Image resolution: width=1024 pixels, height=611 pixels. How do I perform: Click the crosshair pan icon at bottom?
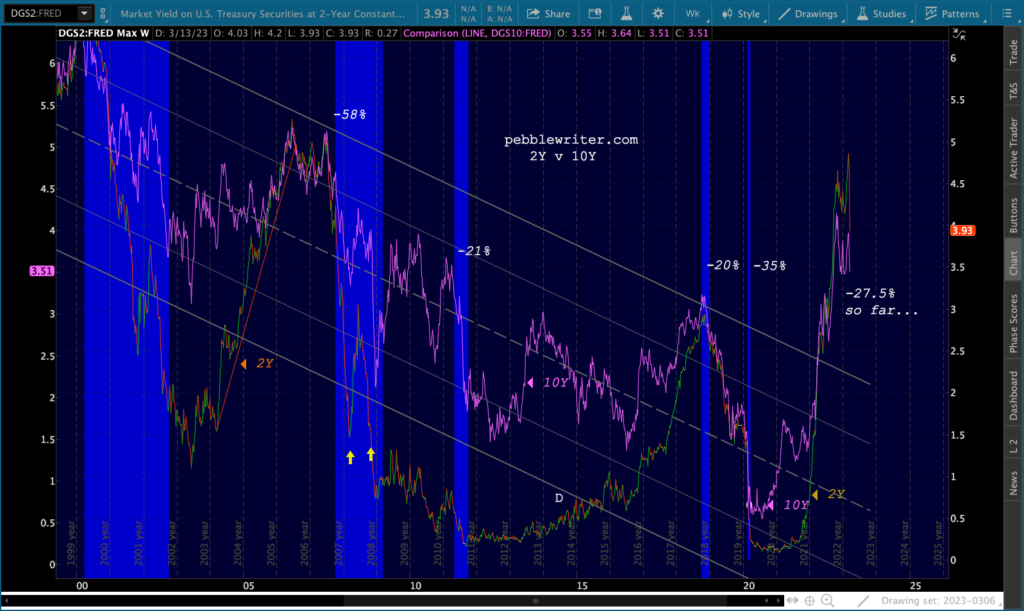[810, 601]
